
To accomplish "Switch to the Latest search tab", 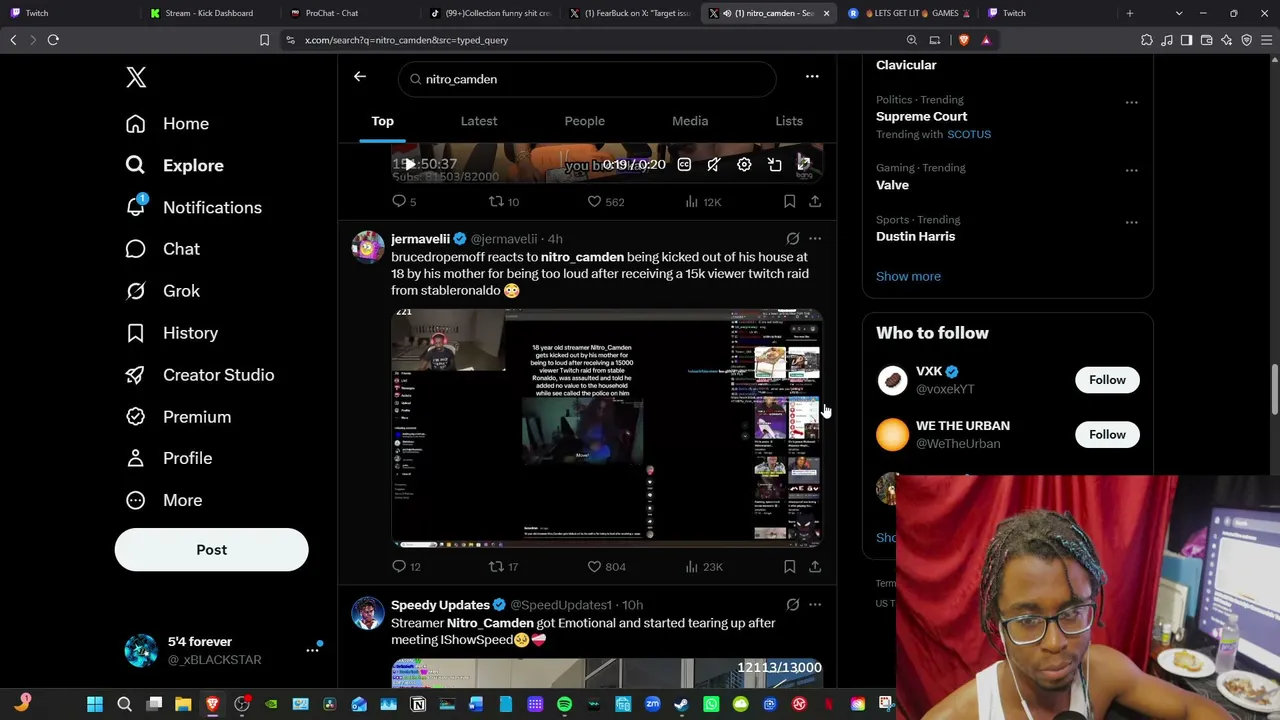I will pyautogui.click(x=479, y=121).
